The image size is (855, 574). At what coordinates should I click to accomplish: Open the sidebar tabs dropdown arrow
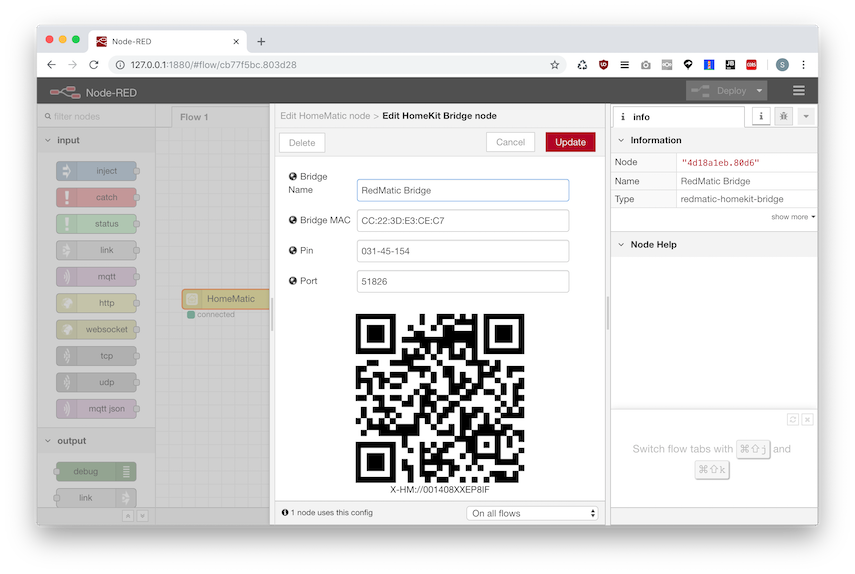coord(805,117)
